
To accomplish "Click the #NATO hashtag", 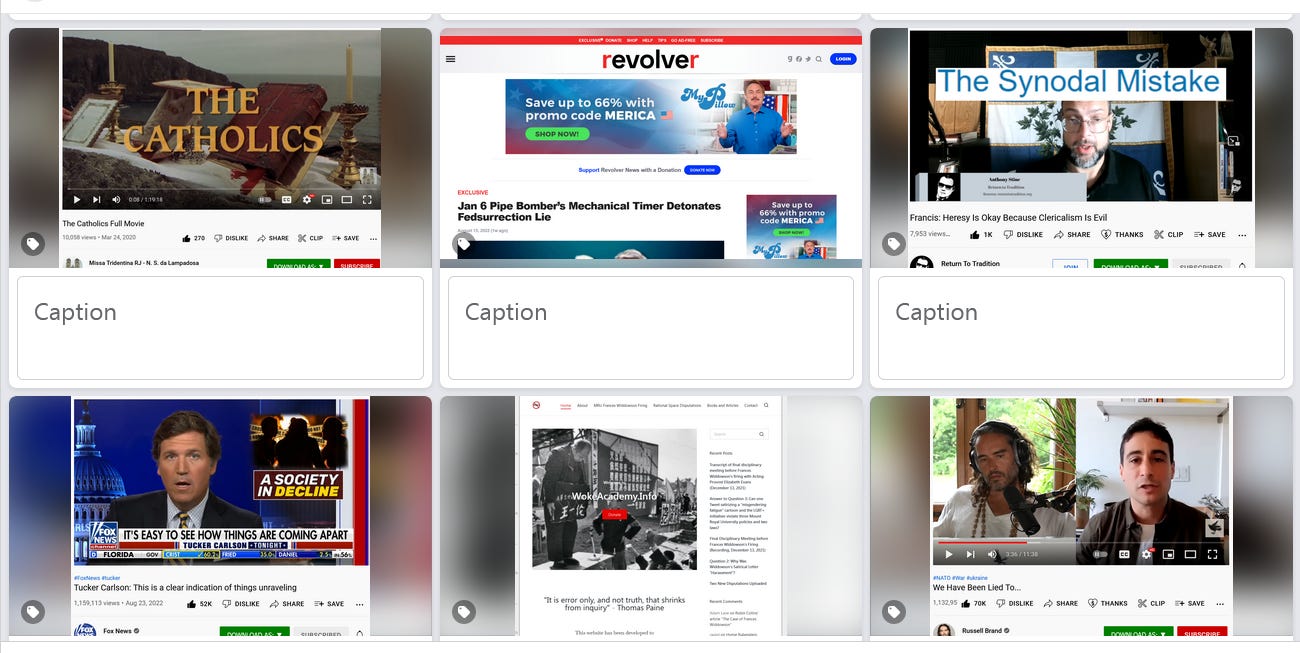I will pos(942,577).
